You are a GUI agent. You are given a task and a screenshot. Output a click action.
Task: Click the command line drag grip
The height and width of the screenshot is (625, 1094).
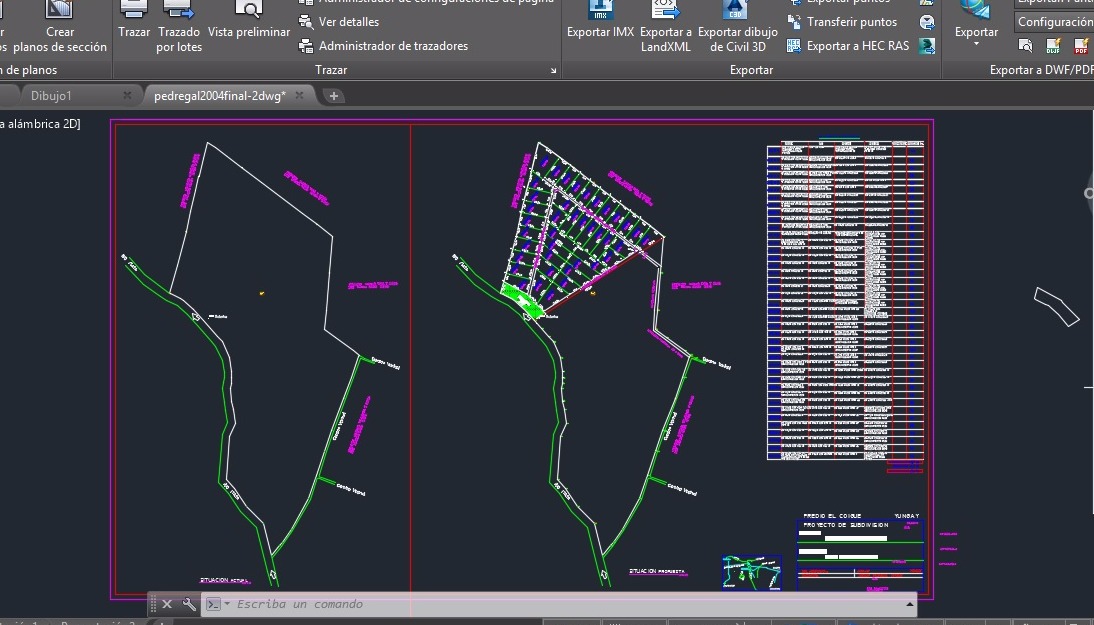pos(153,604)
